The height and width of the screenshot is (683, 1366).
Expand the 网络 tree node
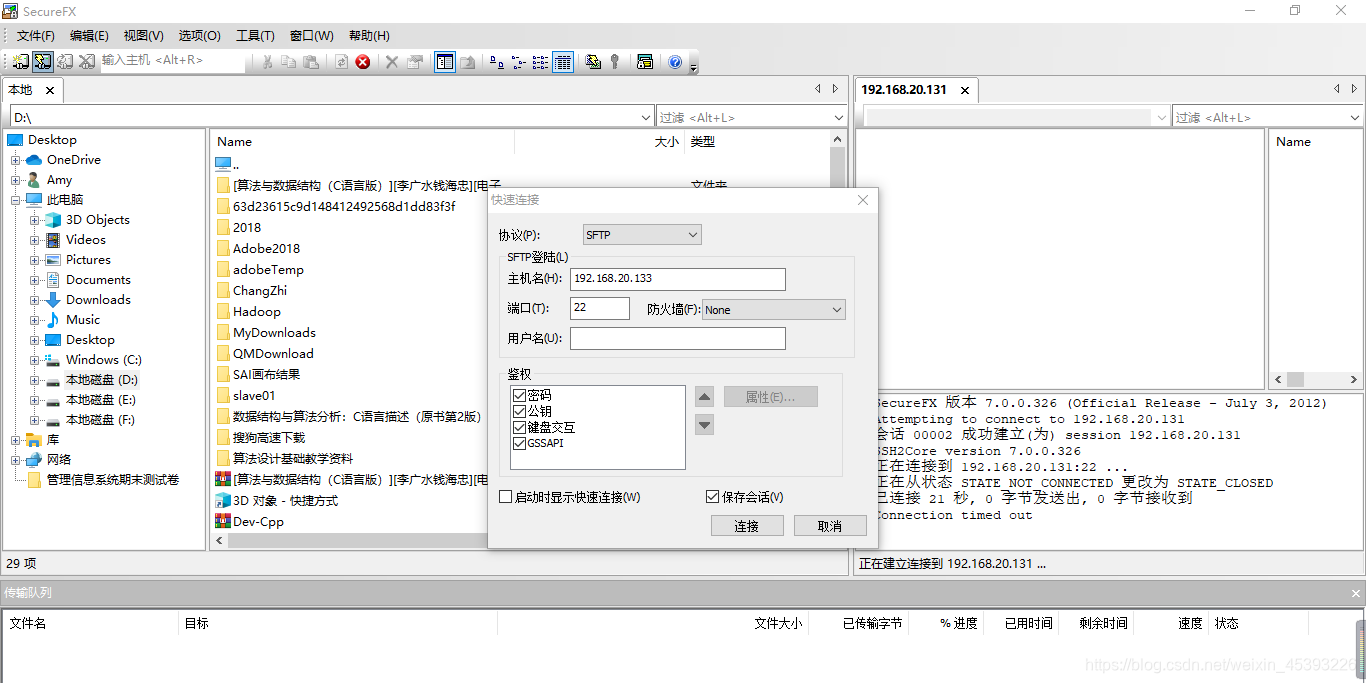click(16, 460)
